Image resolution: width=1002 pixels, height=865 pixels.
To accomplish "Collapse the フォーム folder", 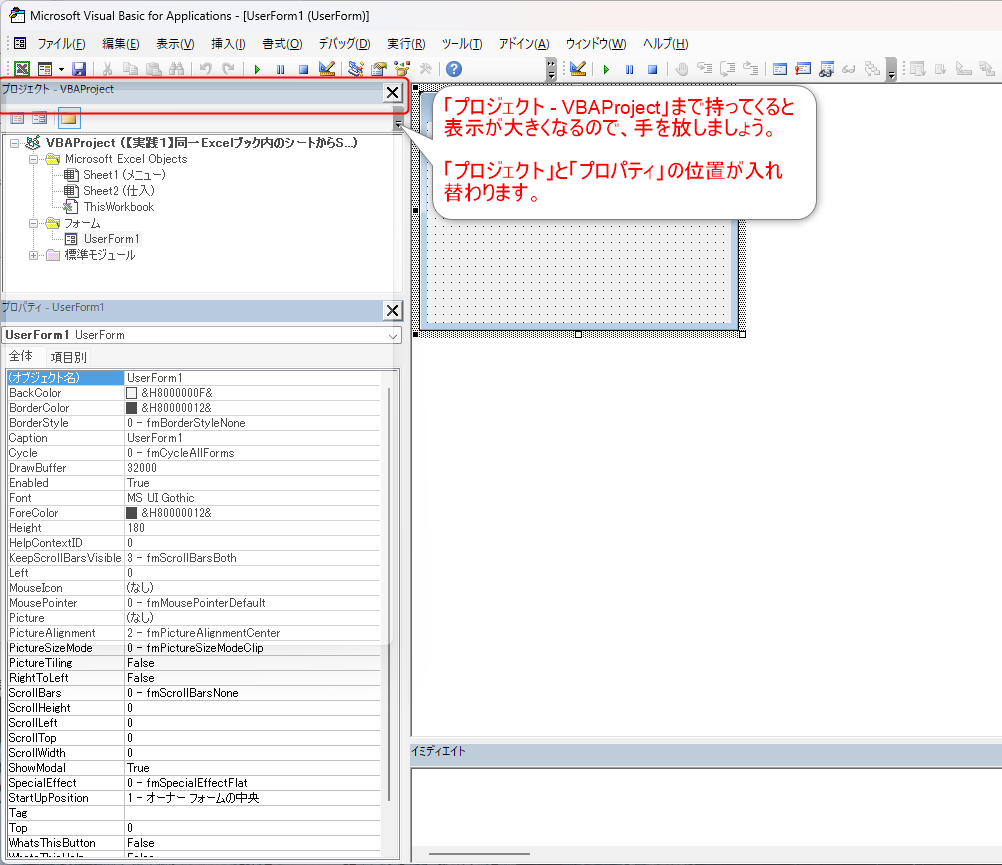I will pyautogui.click(x=33, y=224).
